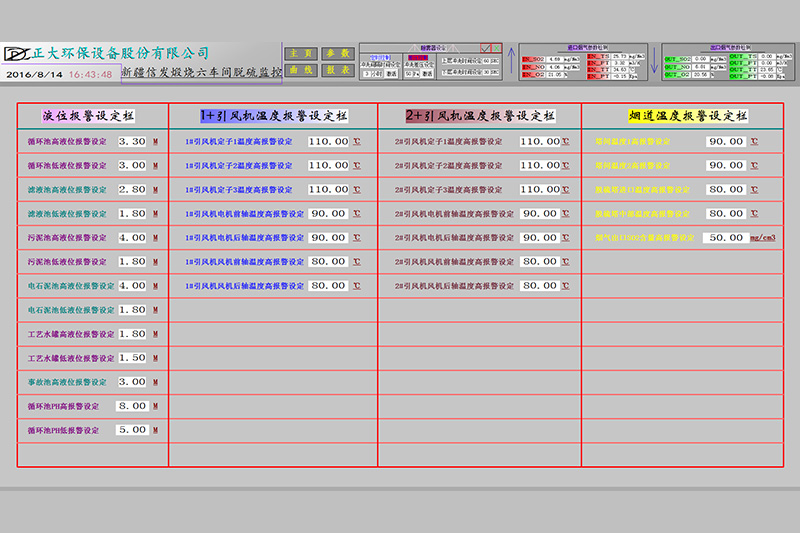Edit 烟气出口SO2含量高报警 value 50.00
Image resolution: width=800 pixels, height=533 pixels.
point(726,237)
